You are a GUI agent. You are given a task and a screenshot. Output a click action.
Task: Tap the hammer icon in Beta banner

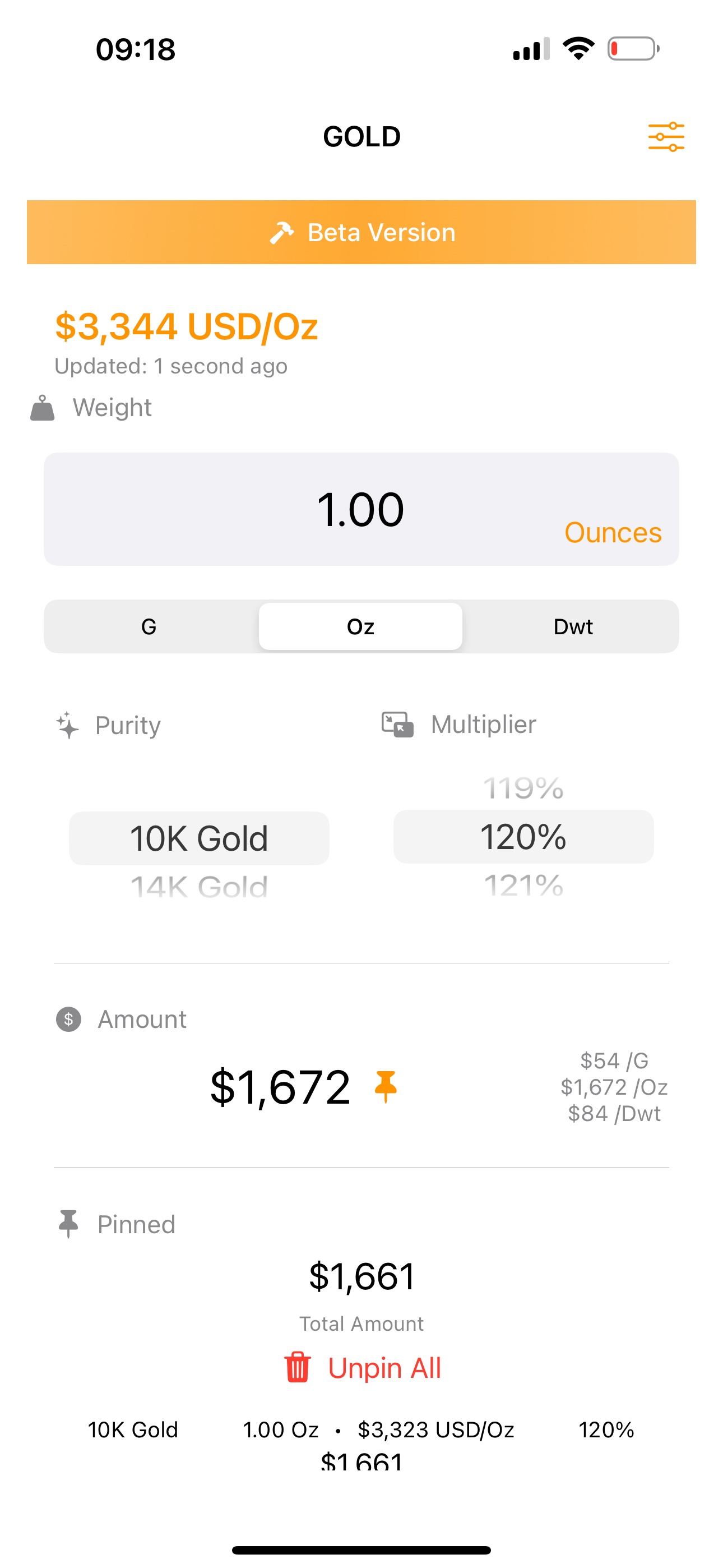click(282, 233)
